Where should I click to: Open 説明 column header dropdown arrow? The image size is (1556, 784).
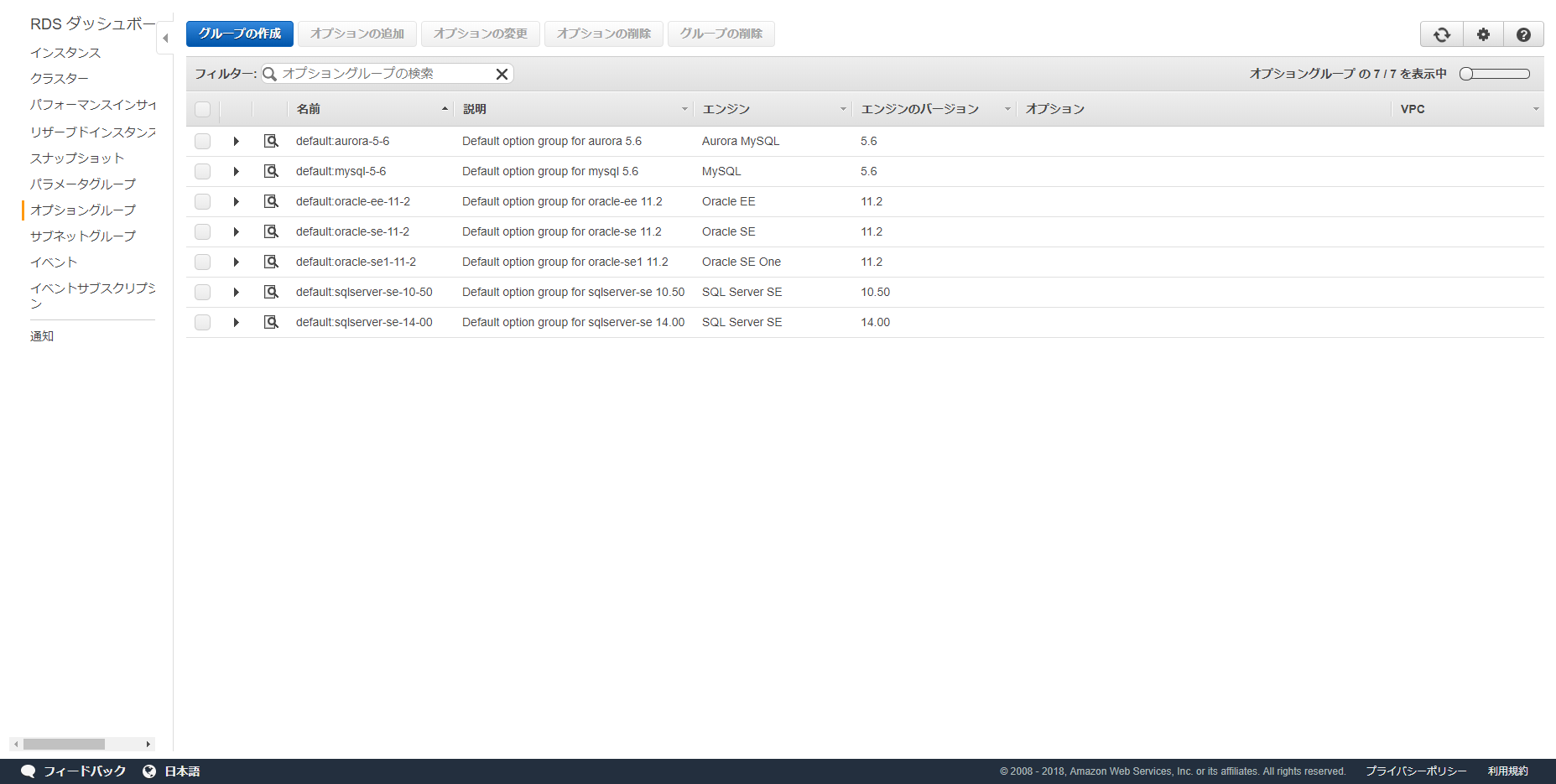[684, 109]
